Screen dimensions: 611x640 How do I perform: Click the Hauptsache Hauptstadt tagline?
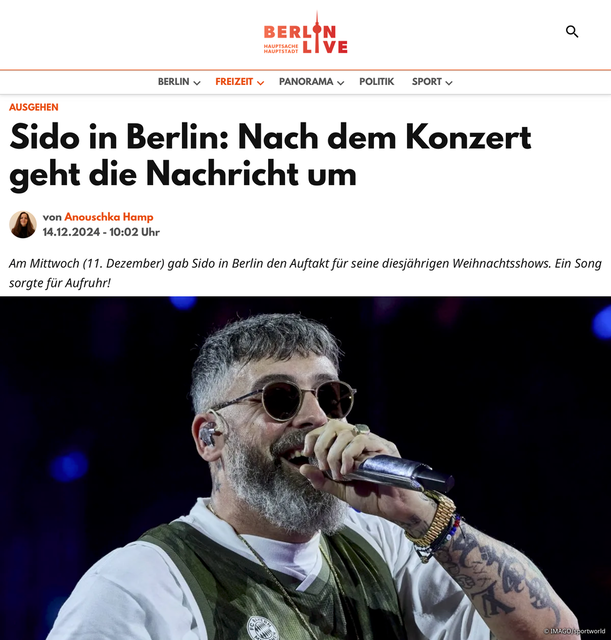[281, 49]
